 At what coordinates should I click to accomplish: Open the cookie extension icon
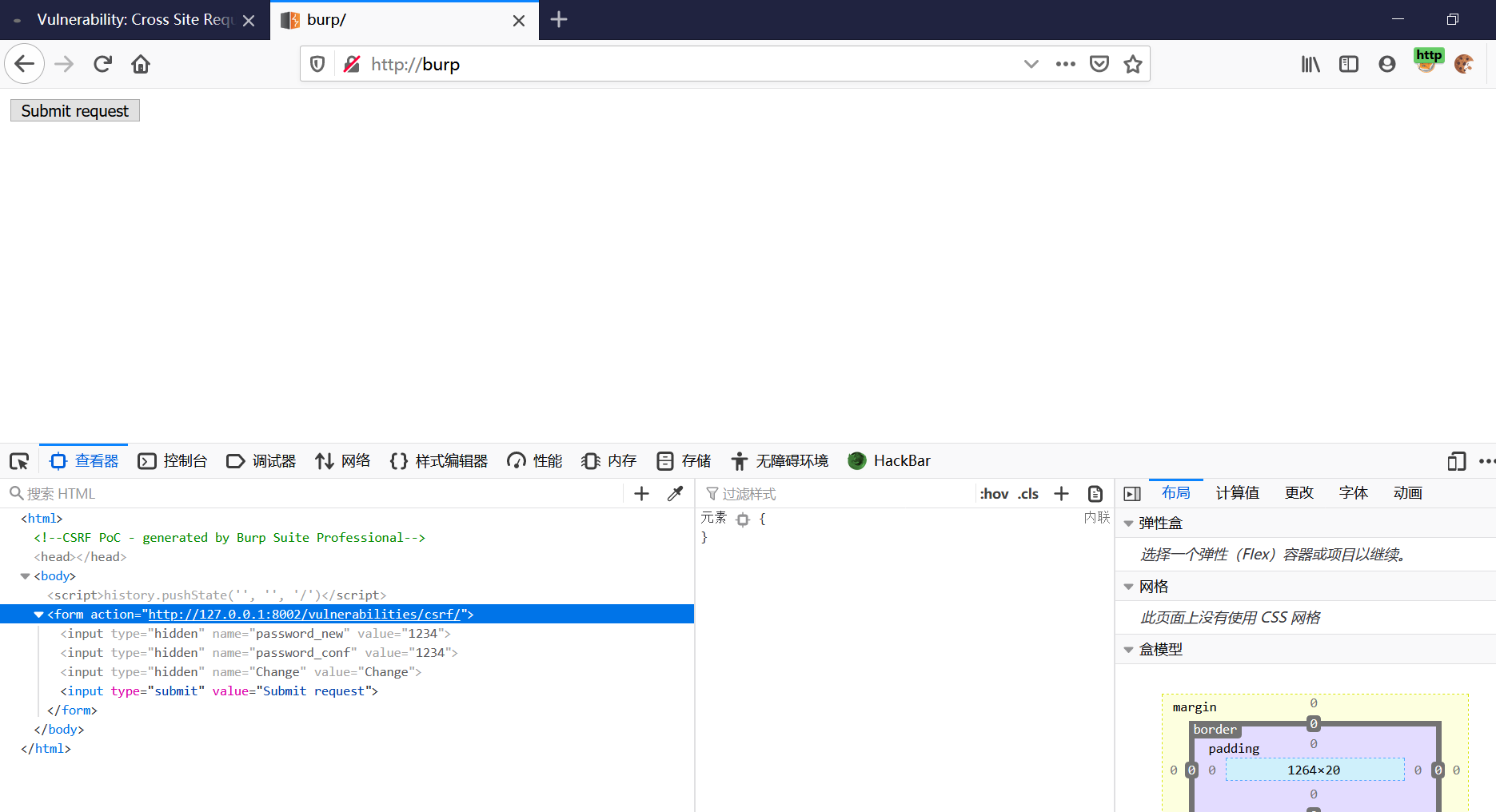pyautogui.click(x=1464, y=64)
